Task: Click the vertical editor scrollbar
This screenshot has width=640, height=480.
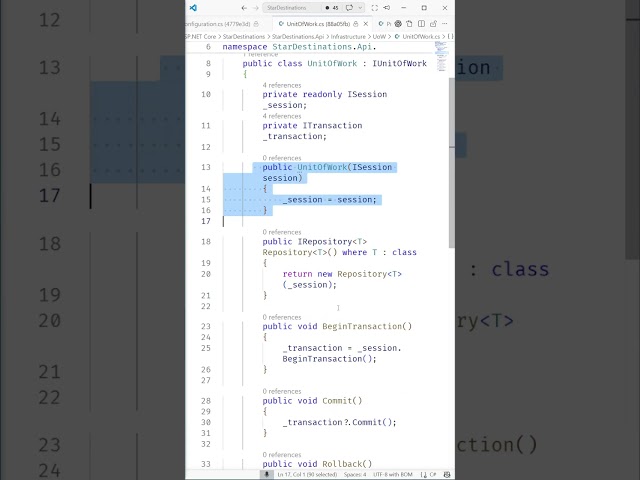Action: [x=452, y=162]
